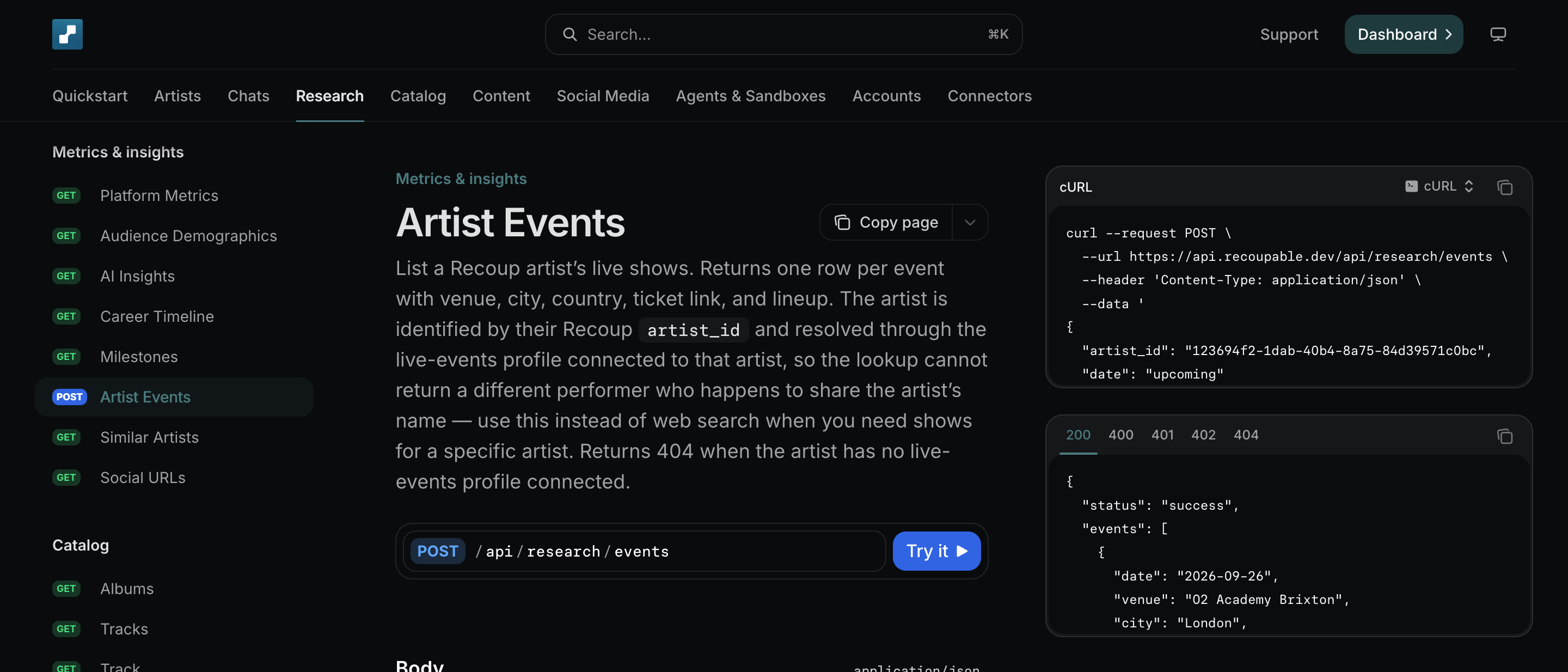
Task: Click the Search input field
Action: [783, 34]
